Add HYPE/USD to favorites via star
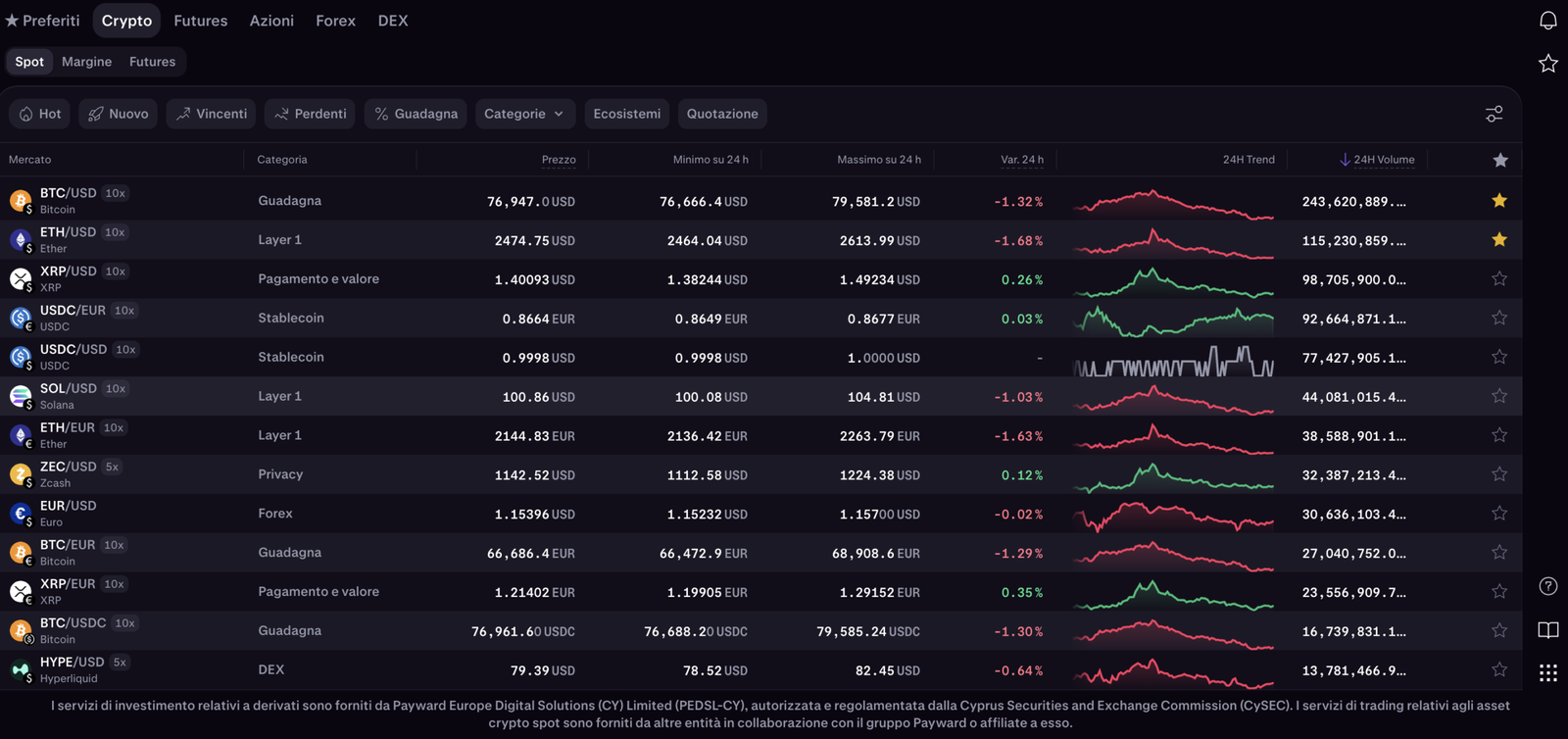This screenshot has width=1568, height=739. [x=1499, y=670]
